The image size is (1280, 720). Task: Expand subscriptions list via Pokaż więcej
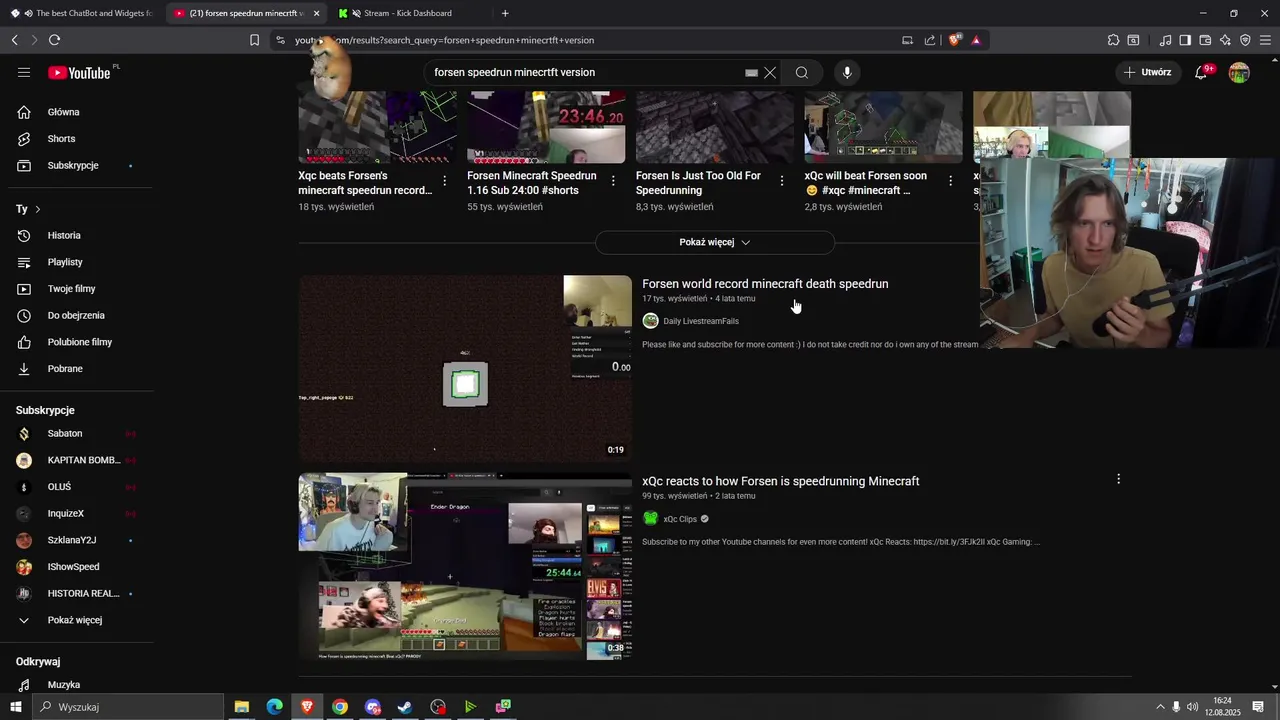click(75, 620)
